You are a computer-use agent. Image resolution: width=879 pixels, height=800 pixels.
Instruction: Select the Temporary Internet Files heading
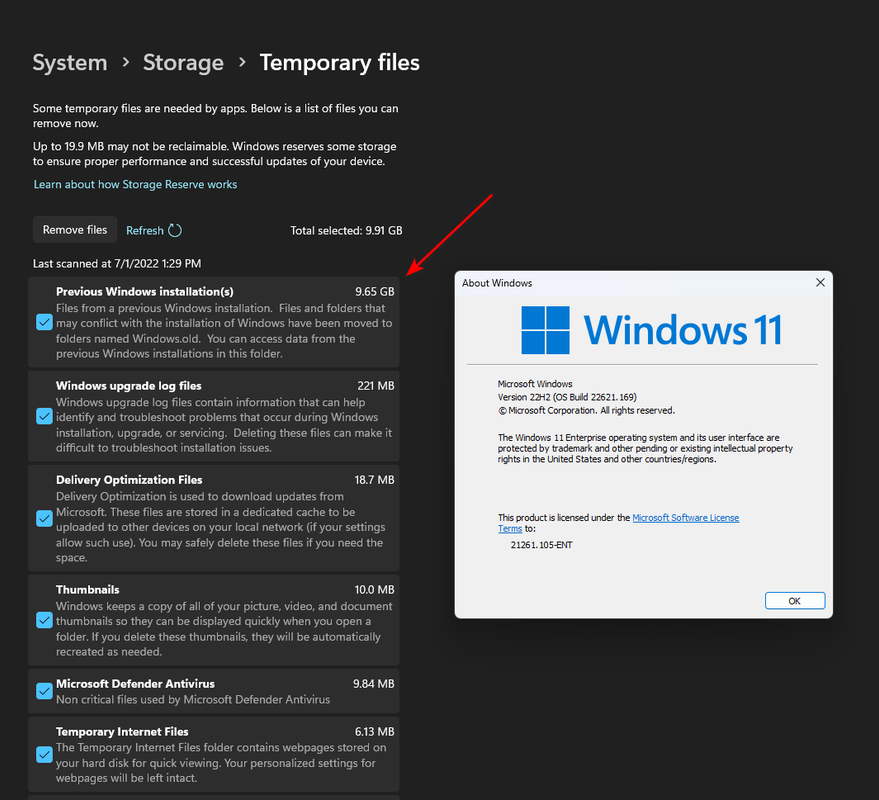coord(122,732)
